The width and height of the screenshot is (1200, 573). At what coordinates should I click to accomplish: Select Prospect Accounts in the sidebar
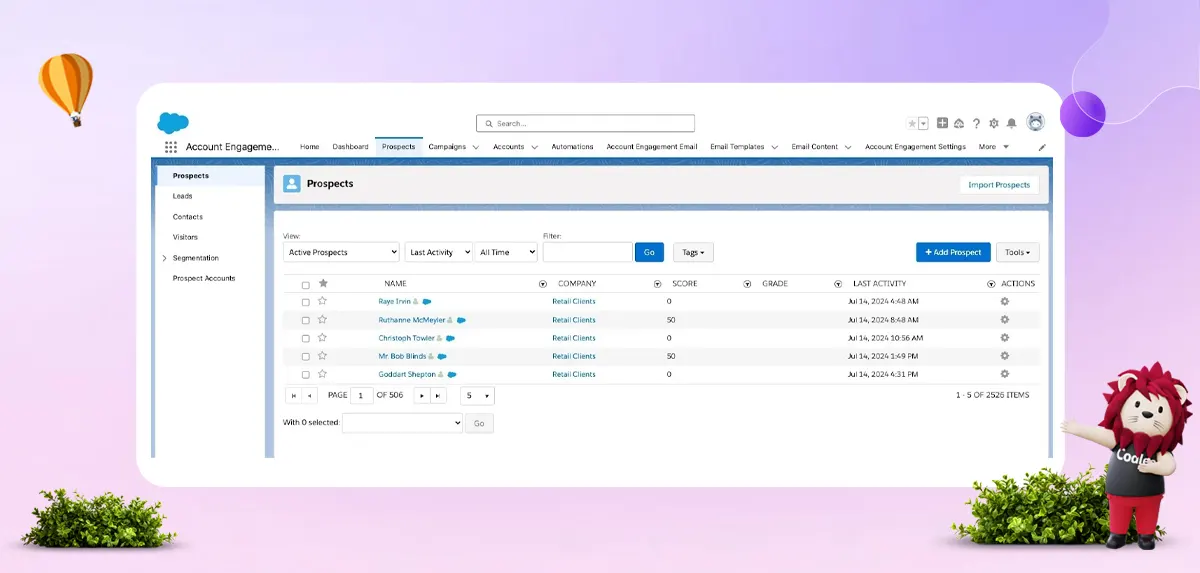(x=204, y=278)
